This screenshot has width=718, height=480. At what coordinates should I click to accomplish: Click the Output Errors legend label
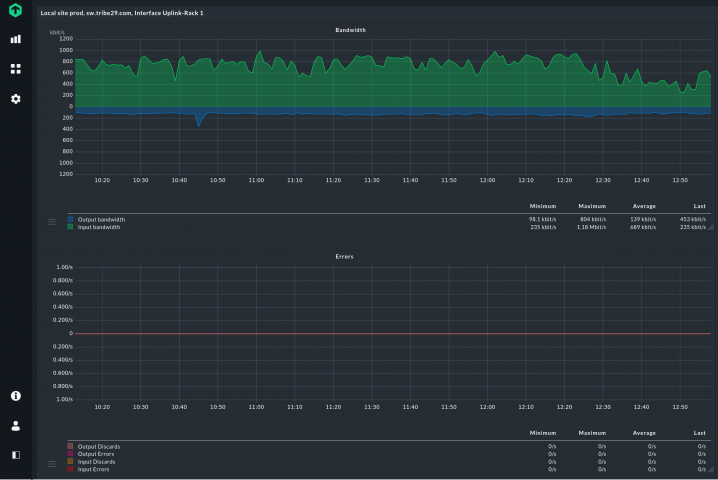point(96,454)
